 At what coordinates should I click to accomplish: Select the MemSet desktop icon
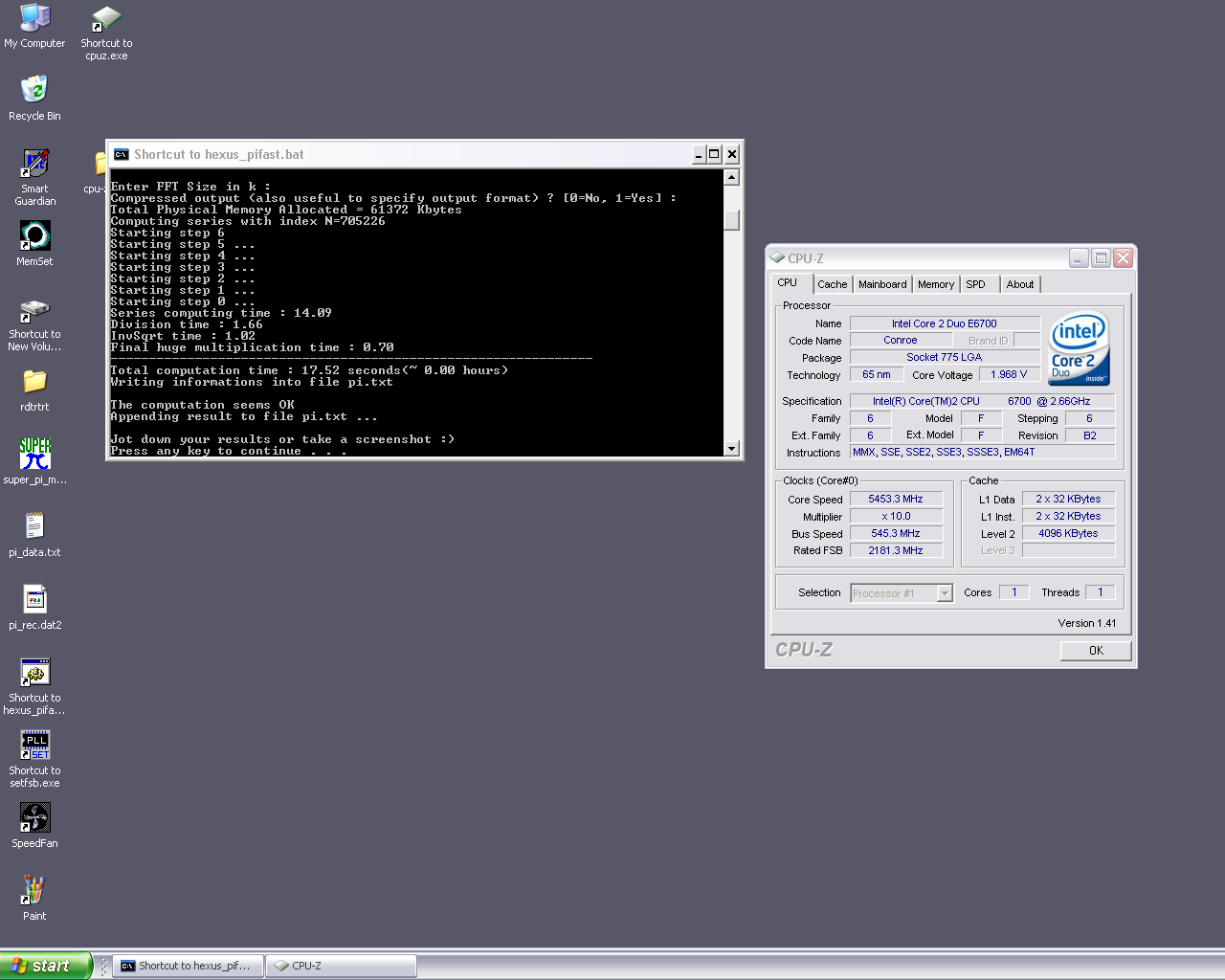tap(34, 244)
